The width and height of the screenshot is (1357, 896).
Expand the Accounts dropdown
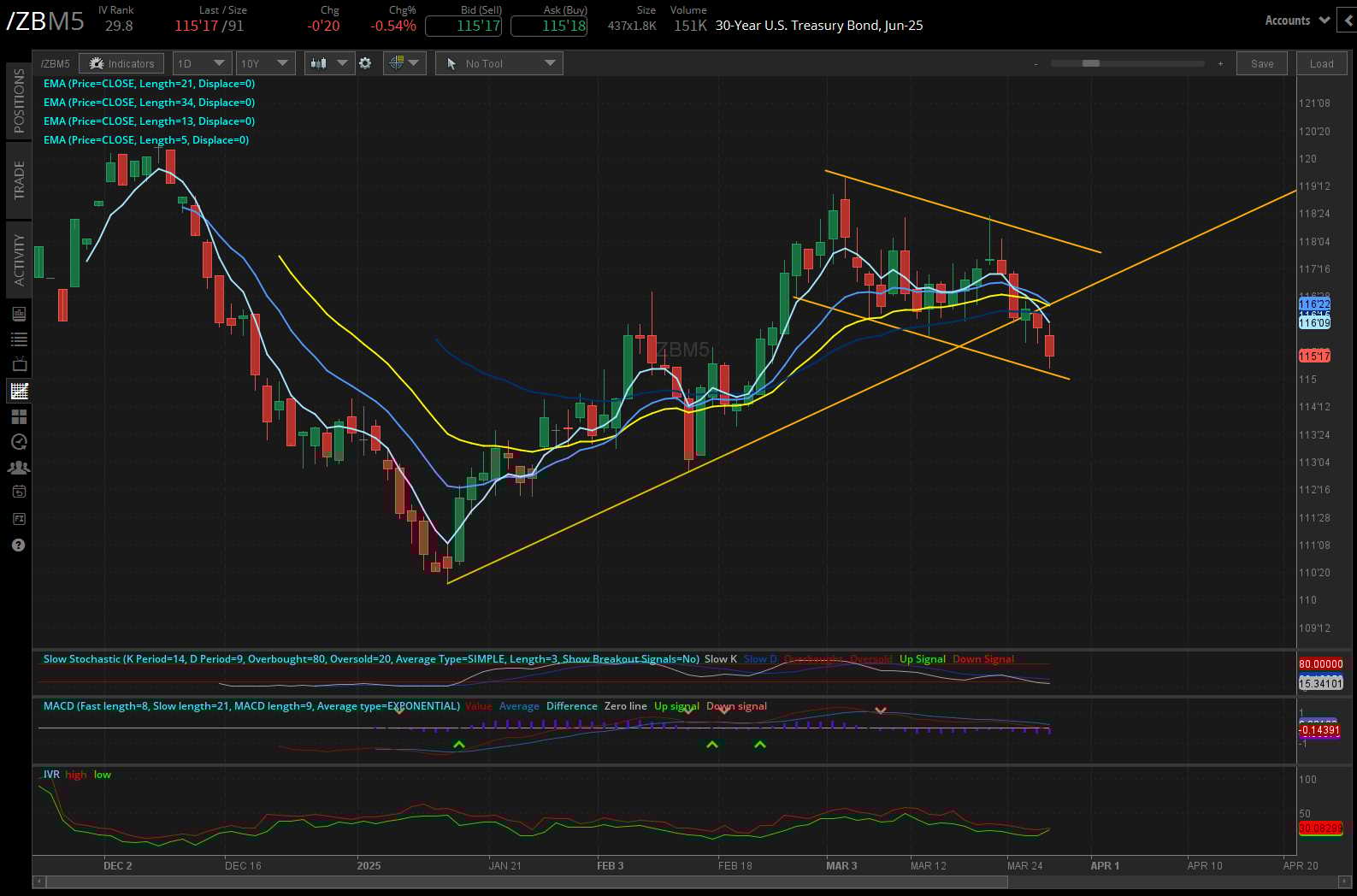pyautogui.click(x=1296, y=20)
